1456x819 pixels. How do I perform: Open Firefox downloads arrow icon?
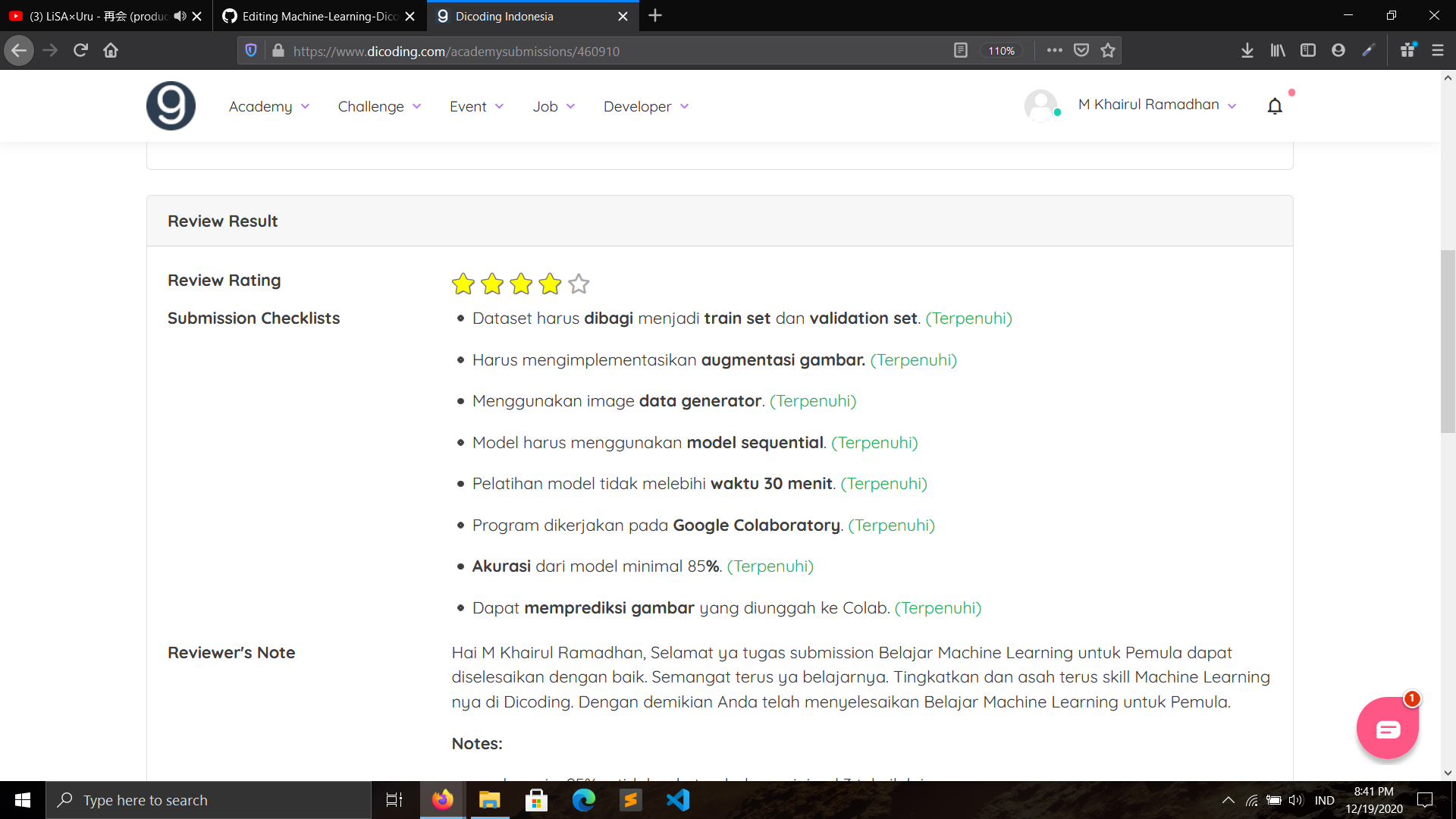coord(1247,51)
